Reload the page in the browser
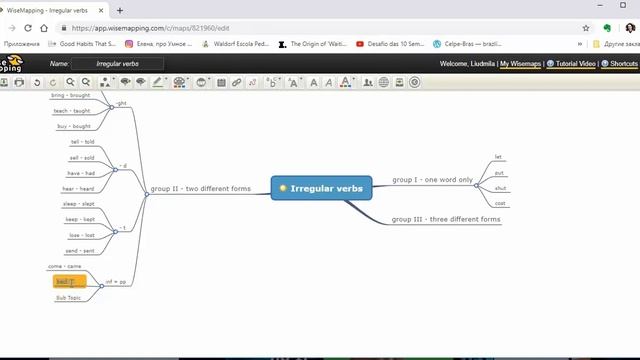 (28, 28)
